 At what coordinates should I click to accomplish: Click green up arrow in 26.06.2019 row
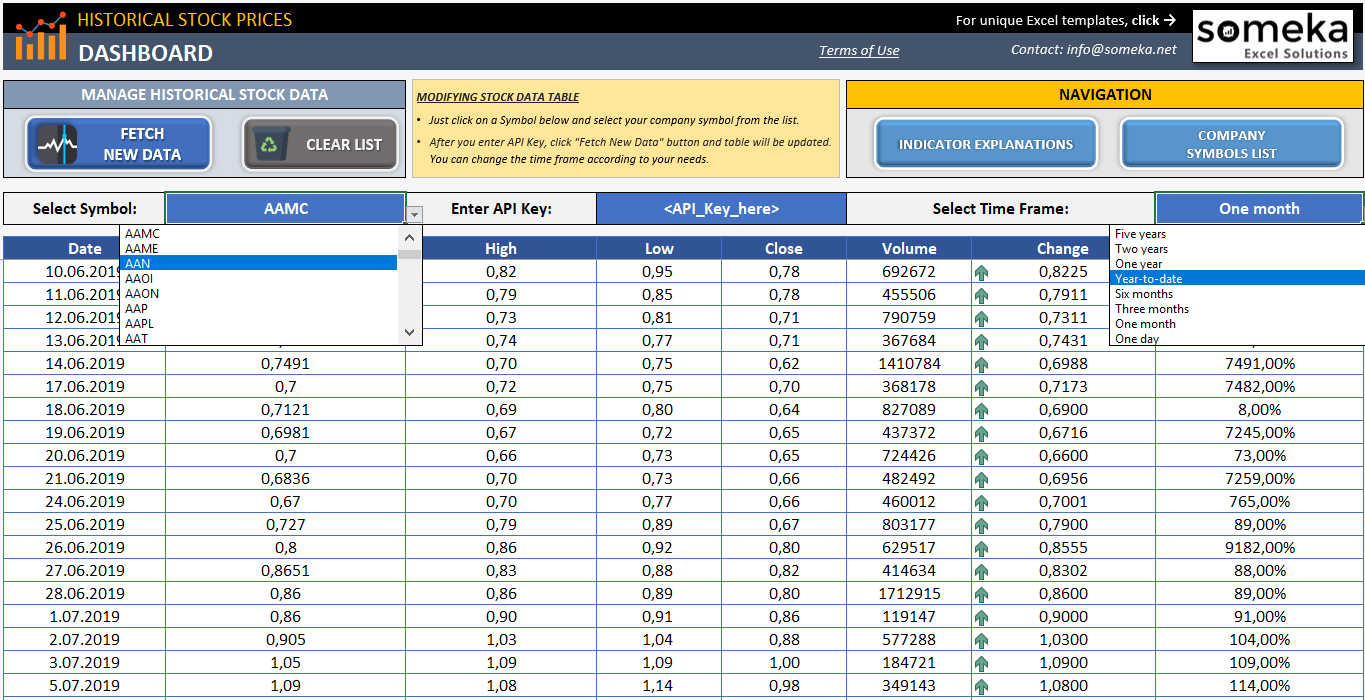(981, 548)
